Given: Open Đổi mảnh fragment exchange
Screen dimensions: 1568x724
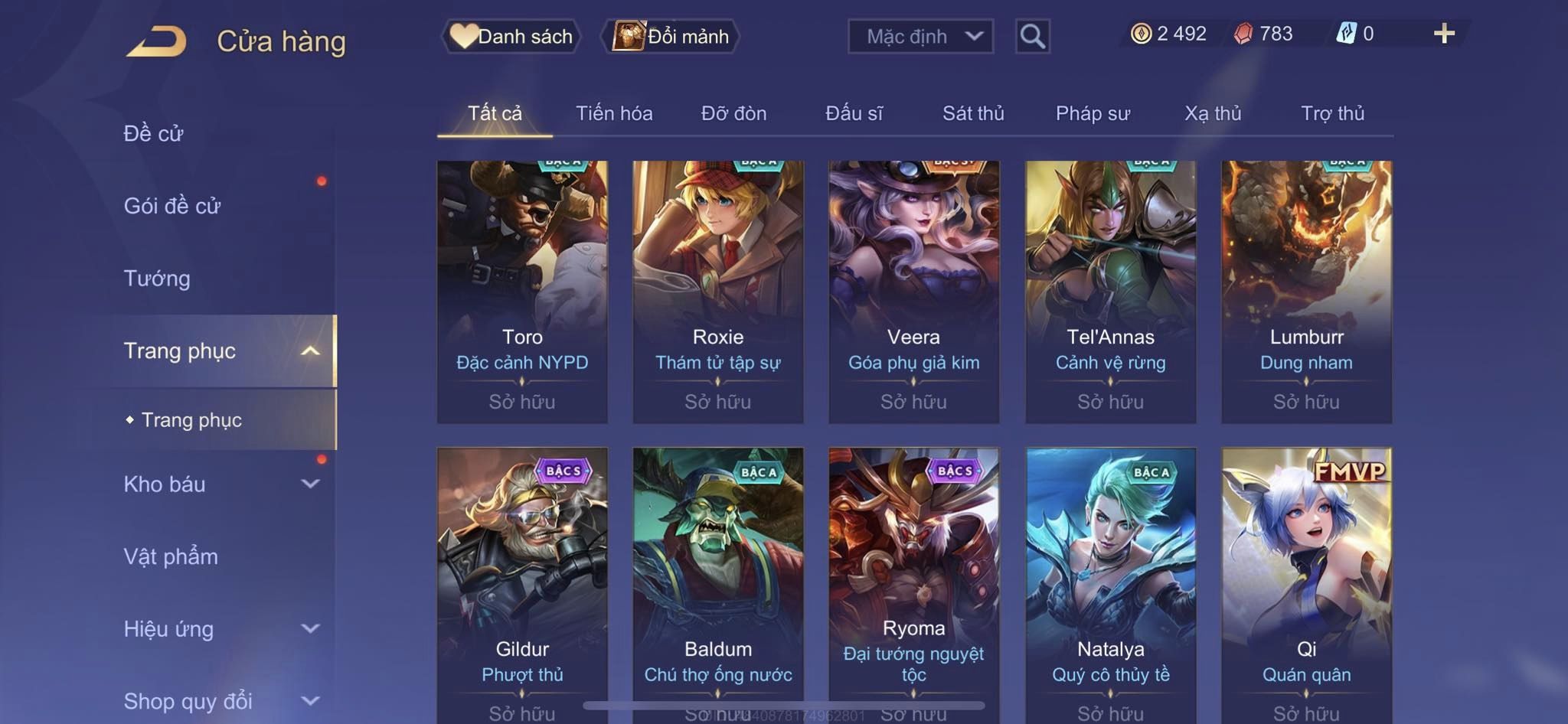Looking at the screenshot, I should tap(671, 36).
